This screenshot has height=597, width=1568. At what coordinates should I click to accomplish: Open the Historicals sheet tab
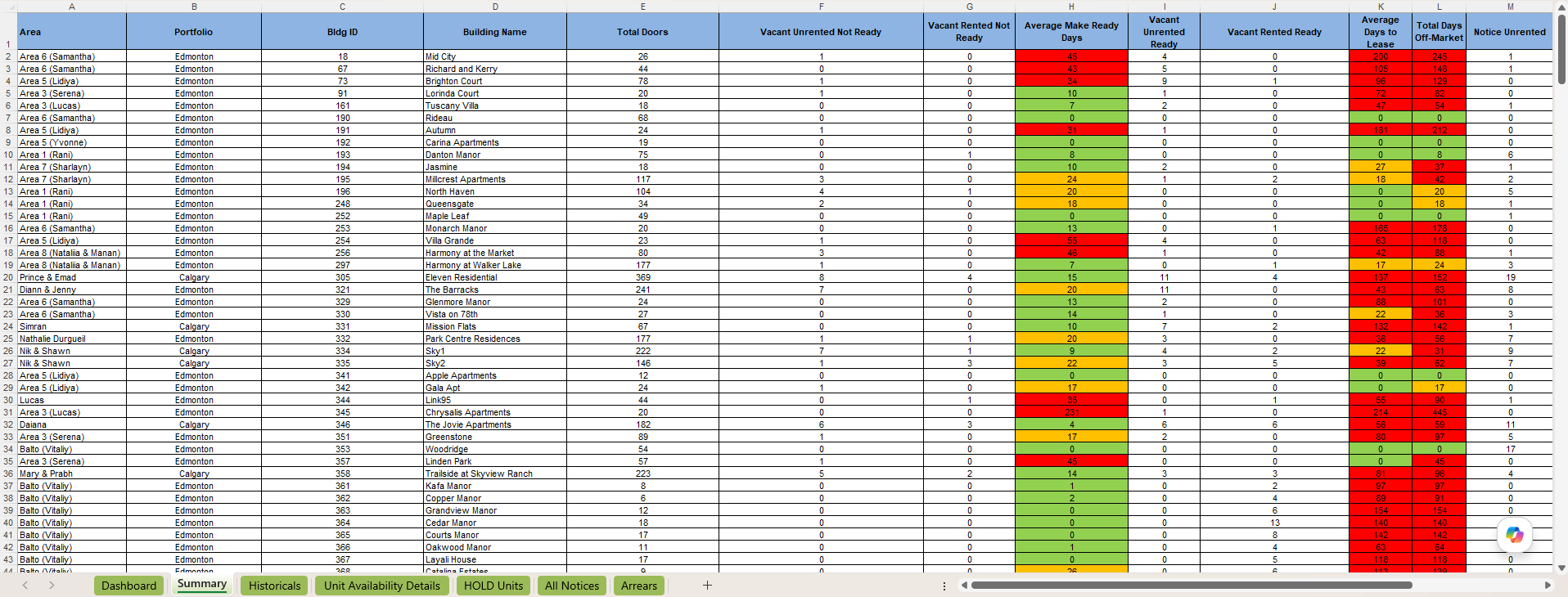[274, 586]
